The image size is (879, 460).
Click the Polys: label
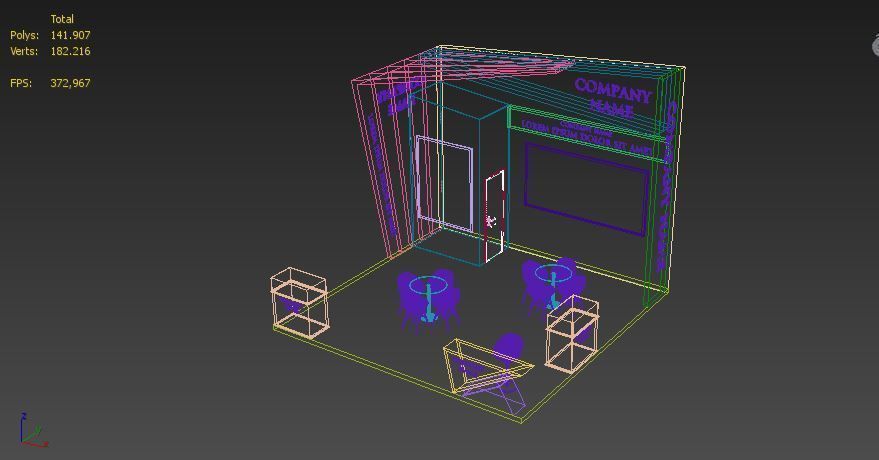click(x=25, y=35)
